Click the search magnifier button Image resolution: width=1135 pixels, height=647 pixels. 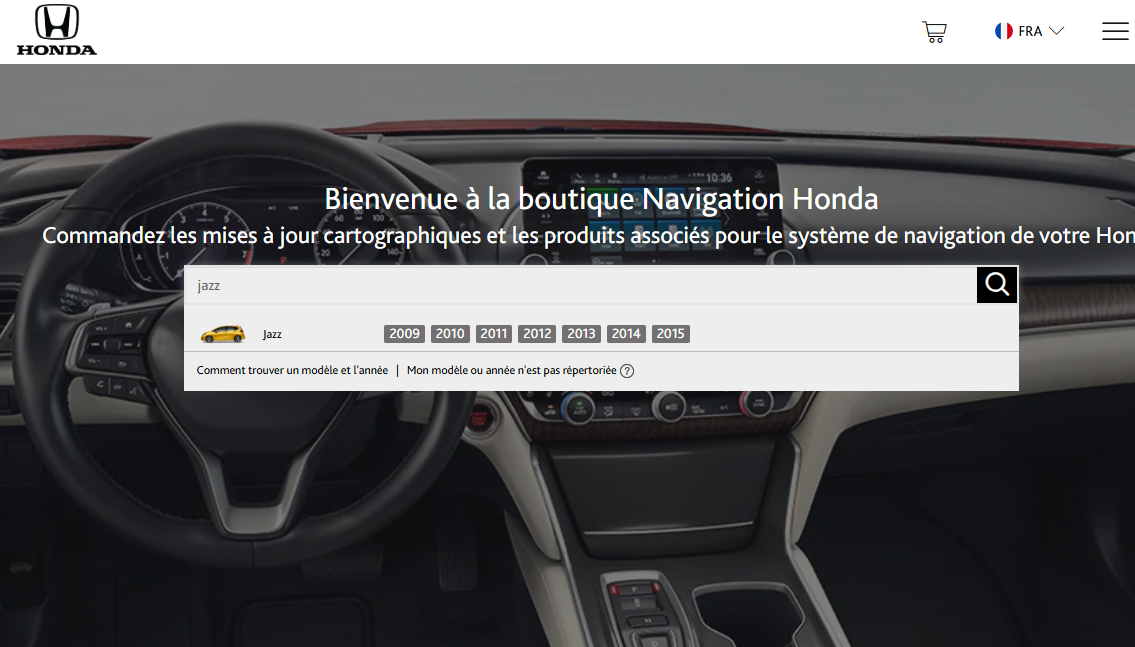[997, 284]
